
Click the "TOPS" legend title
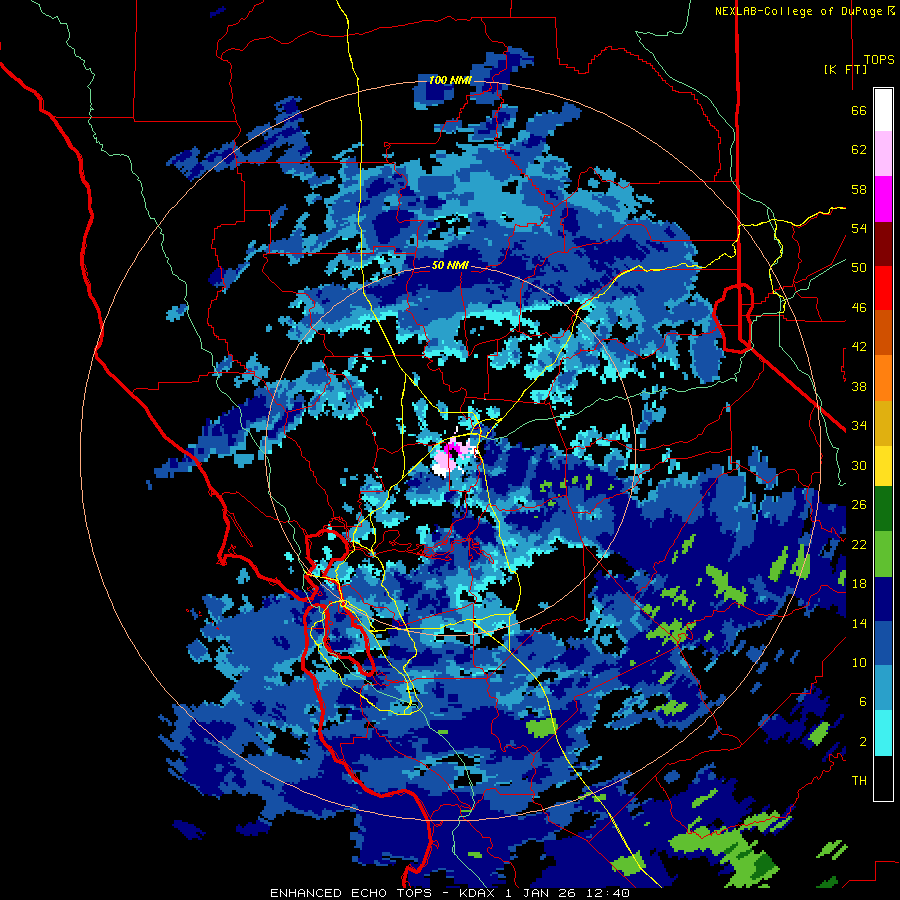(879, 59)
